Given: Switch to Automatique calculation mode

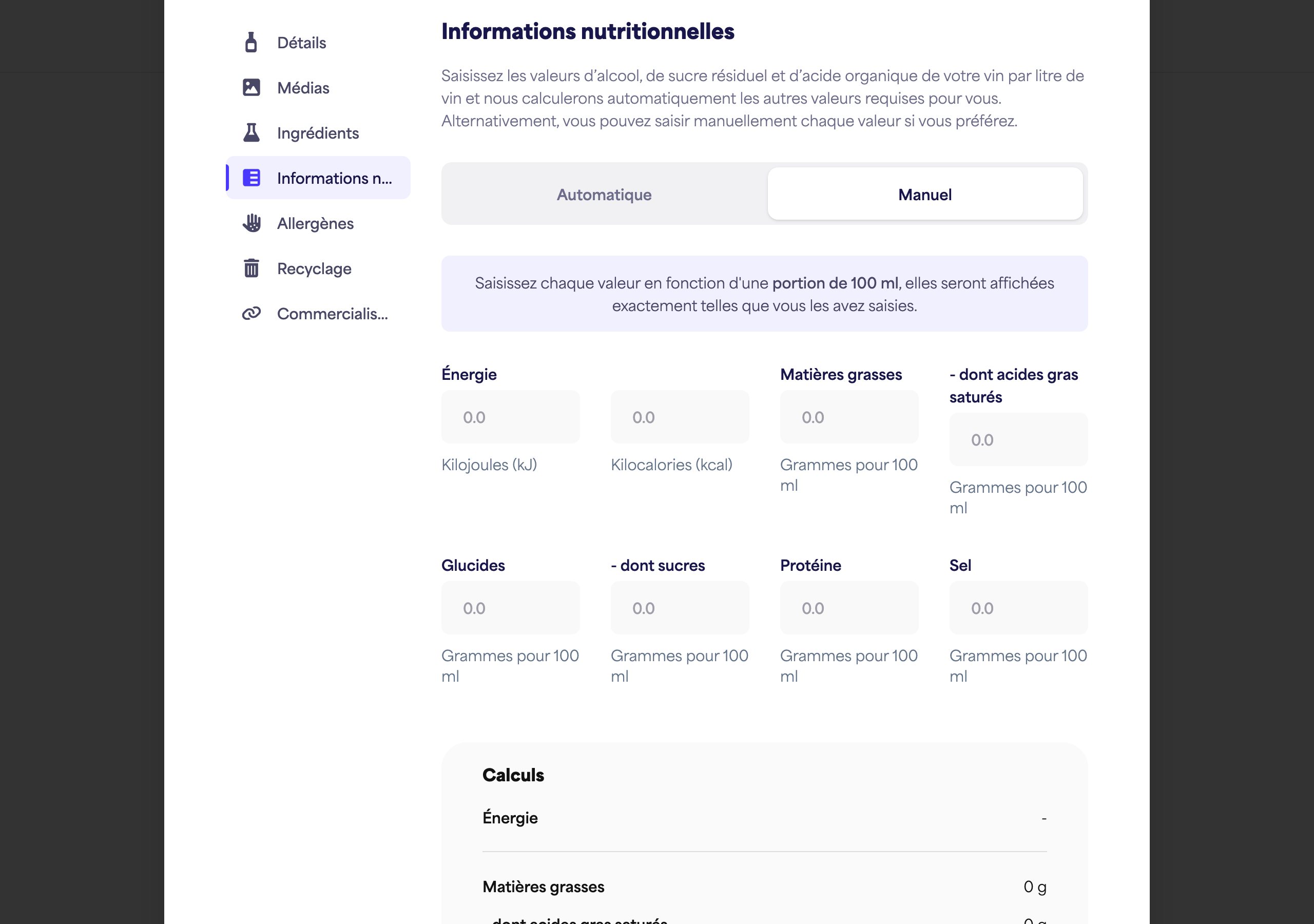Looking at the screenshot, I should tap(604, 195).
